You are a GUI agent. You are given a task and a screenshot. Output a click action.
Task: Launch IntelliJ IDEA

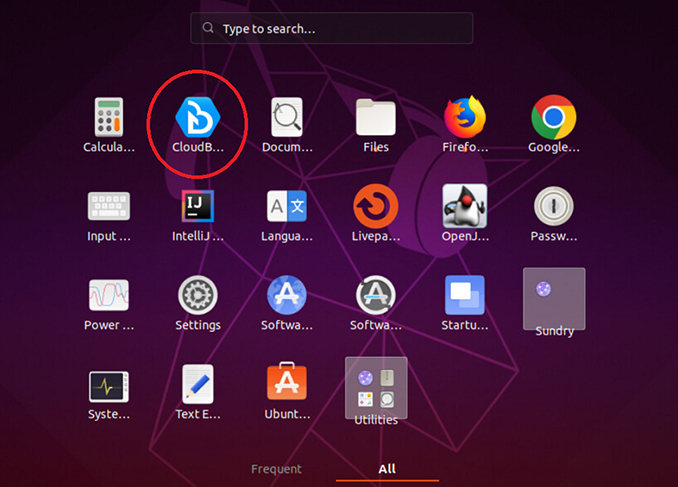[198, 206]
